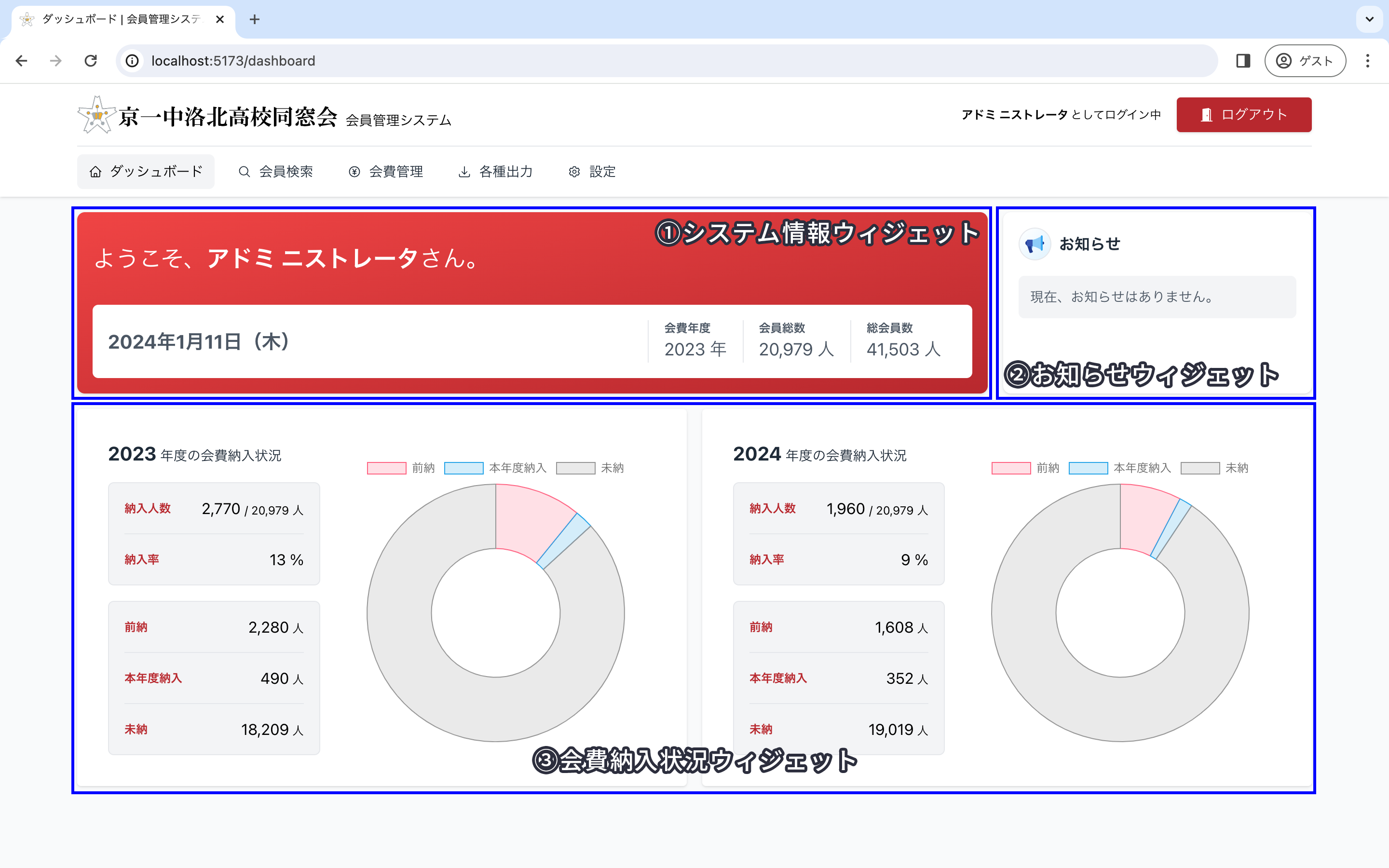Click the 会員検索 magnifier icon
The height and width of the screenshot is (868, 1389).
(x=245, y=171)
